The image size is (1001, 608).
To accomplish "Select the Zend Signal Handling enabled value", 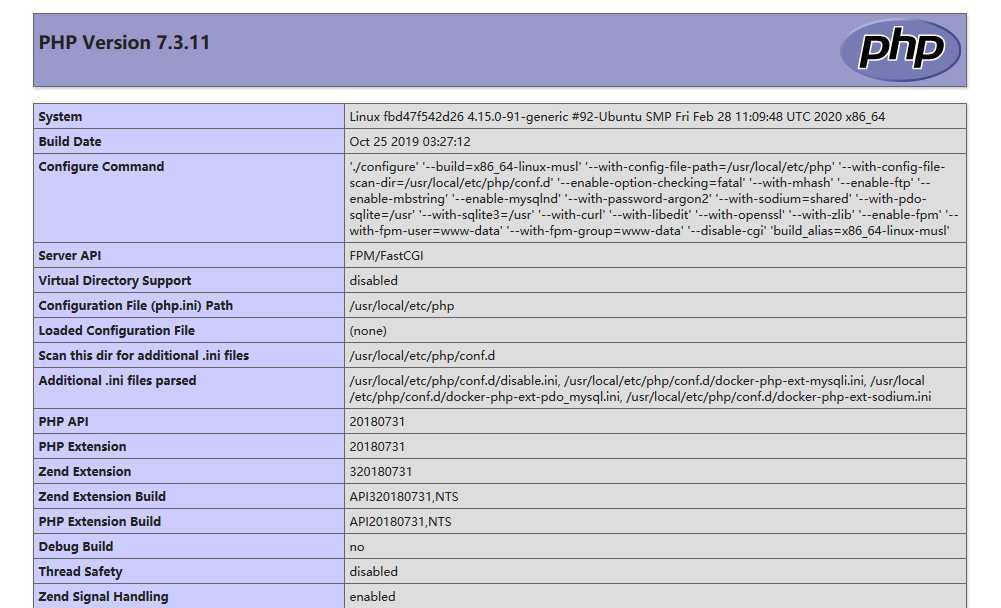I will pos(372,597).
